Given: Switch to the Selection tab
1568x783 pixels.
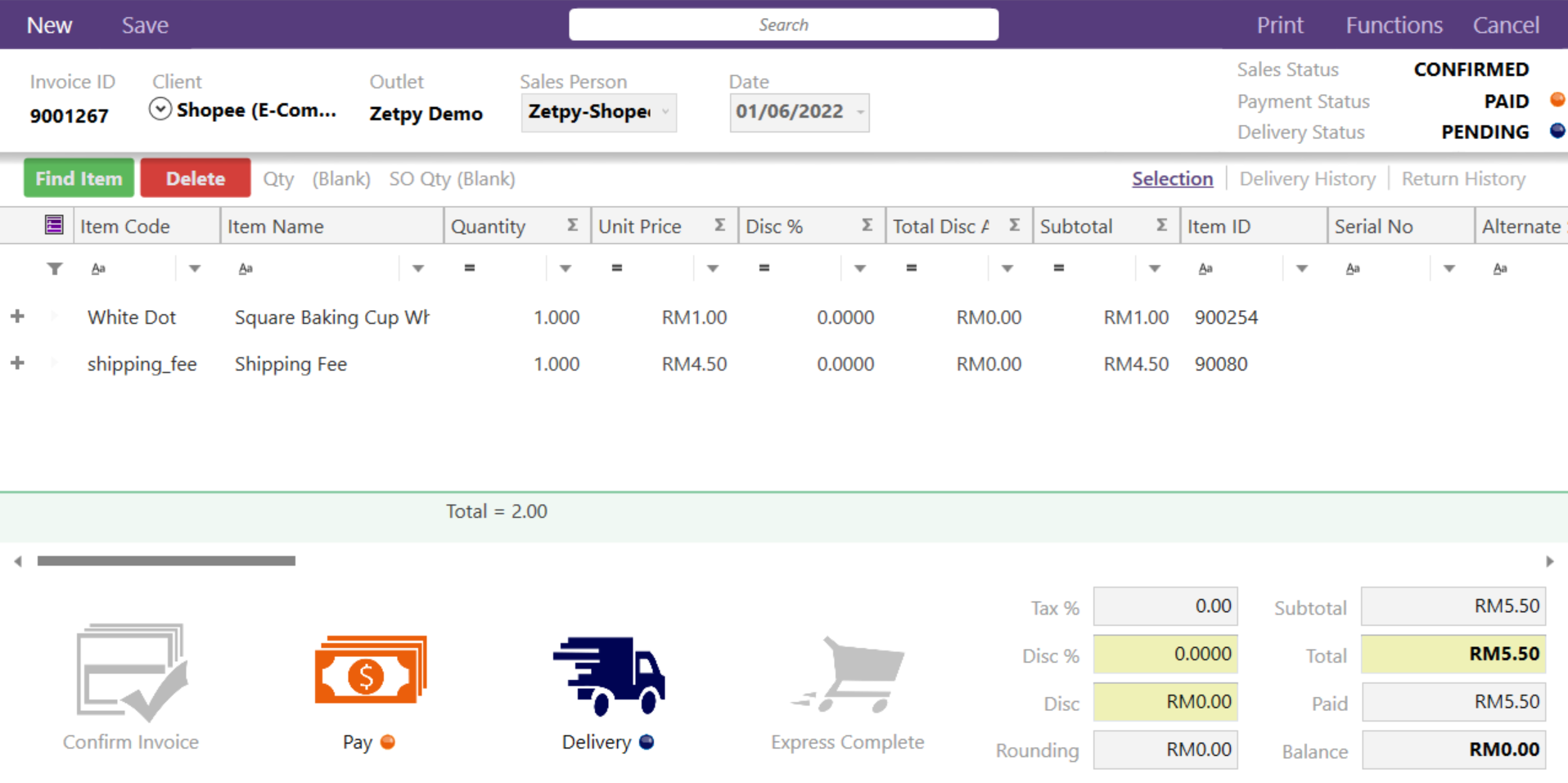Looking at the screenshot, I should click(1172, 178).
